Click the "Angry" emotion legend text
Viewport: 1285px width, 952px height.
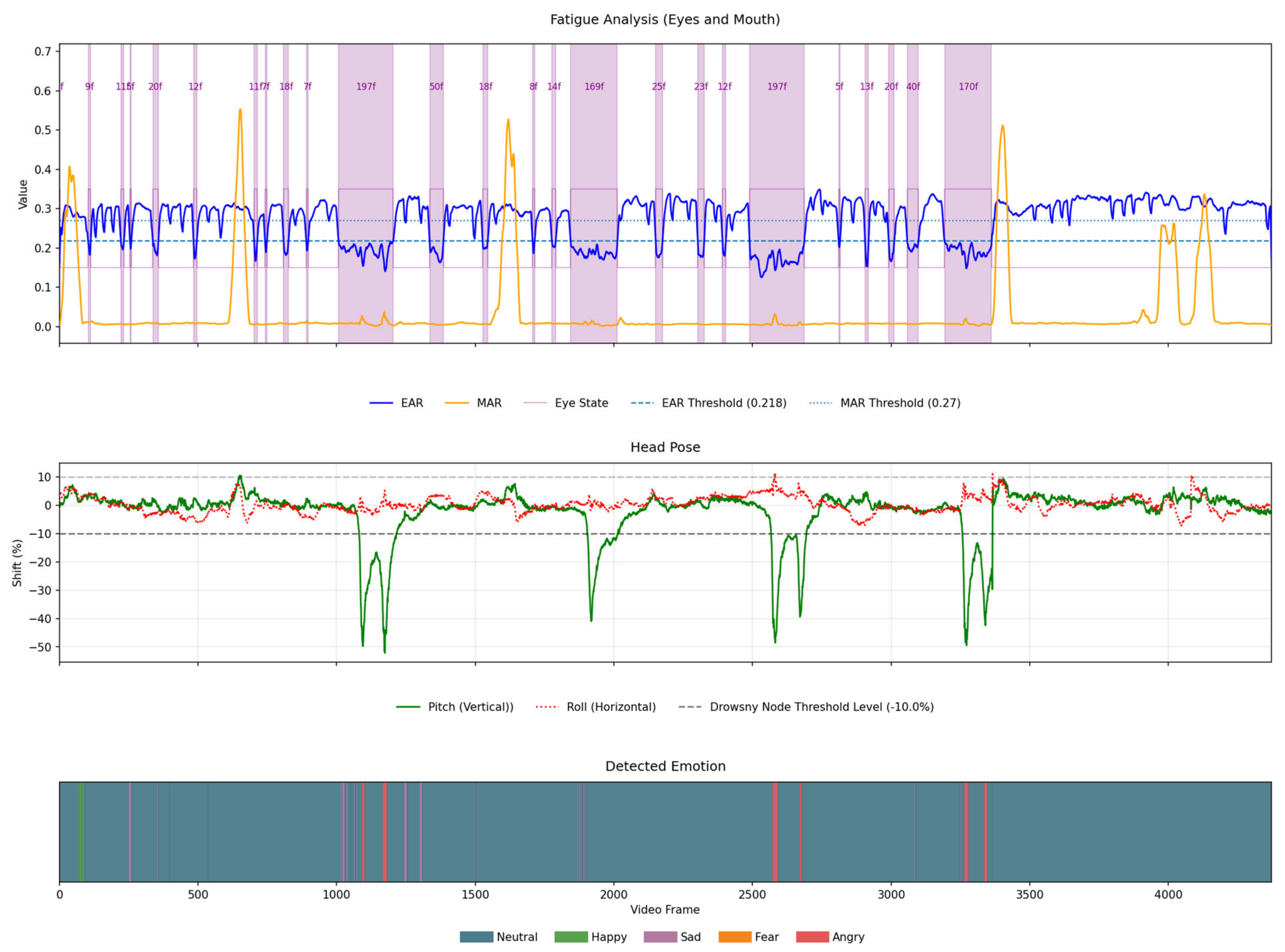pyautogui.click(x=849, y=937)
